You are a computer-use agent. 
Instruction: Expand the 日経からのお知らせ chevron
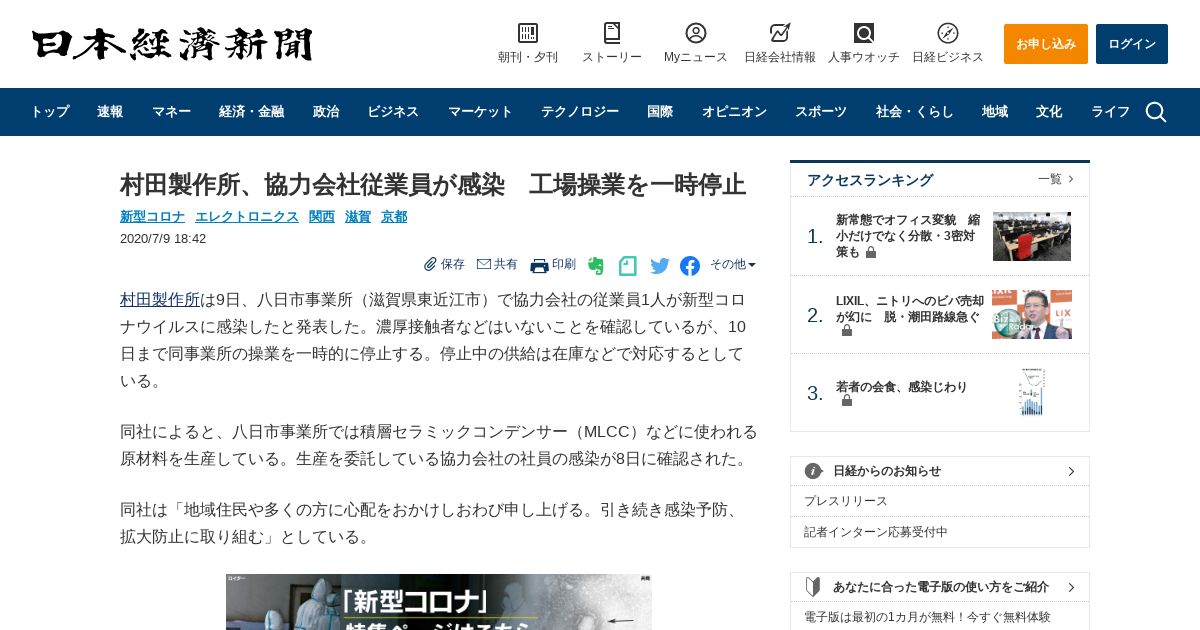1071,471
